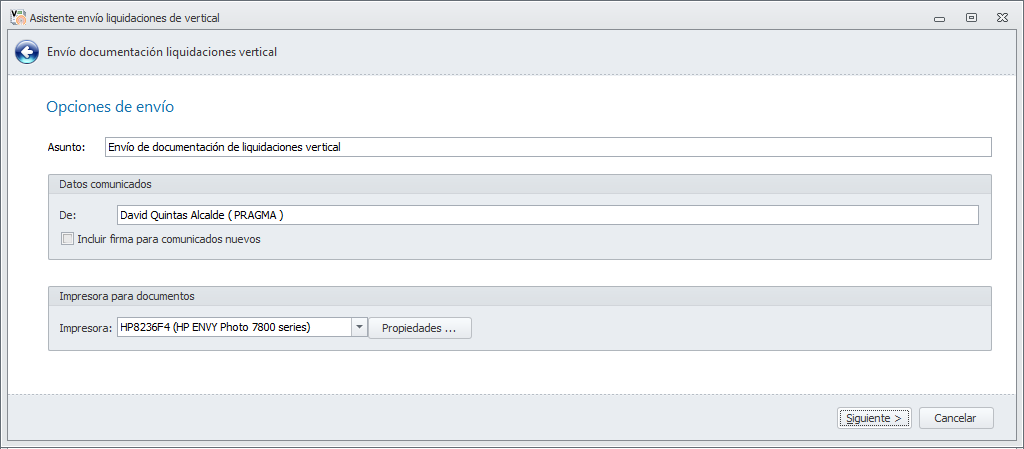Enable Incluir firma para comunicados nuevos checkbox
Screen dimensions: 1024x449
tap(68, 239)
